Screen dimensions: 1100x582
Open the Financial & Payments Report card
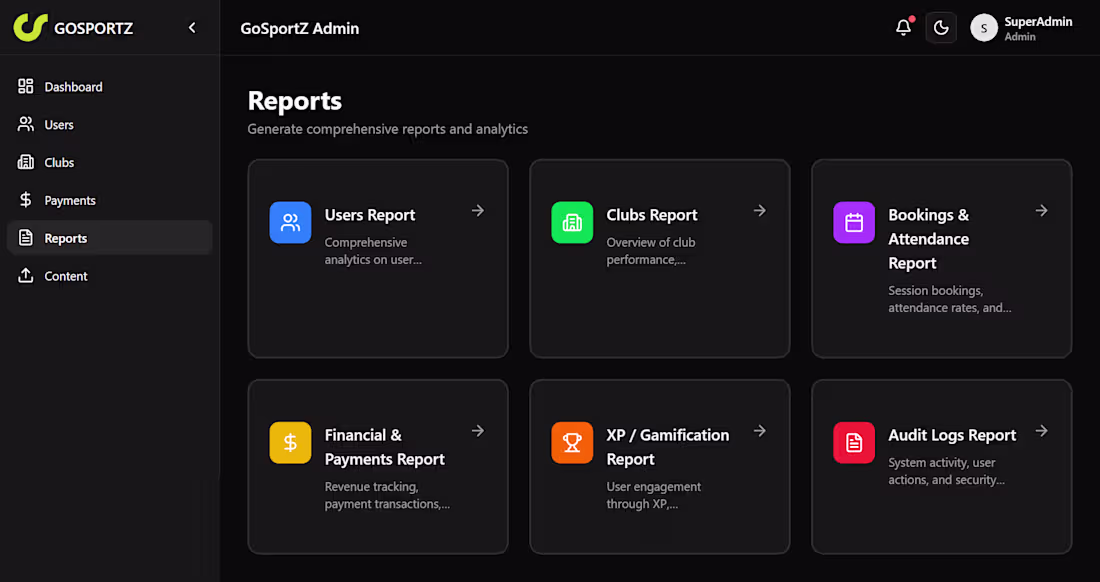[378, 467]
